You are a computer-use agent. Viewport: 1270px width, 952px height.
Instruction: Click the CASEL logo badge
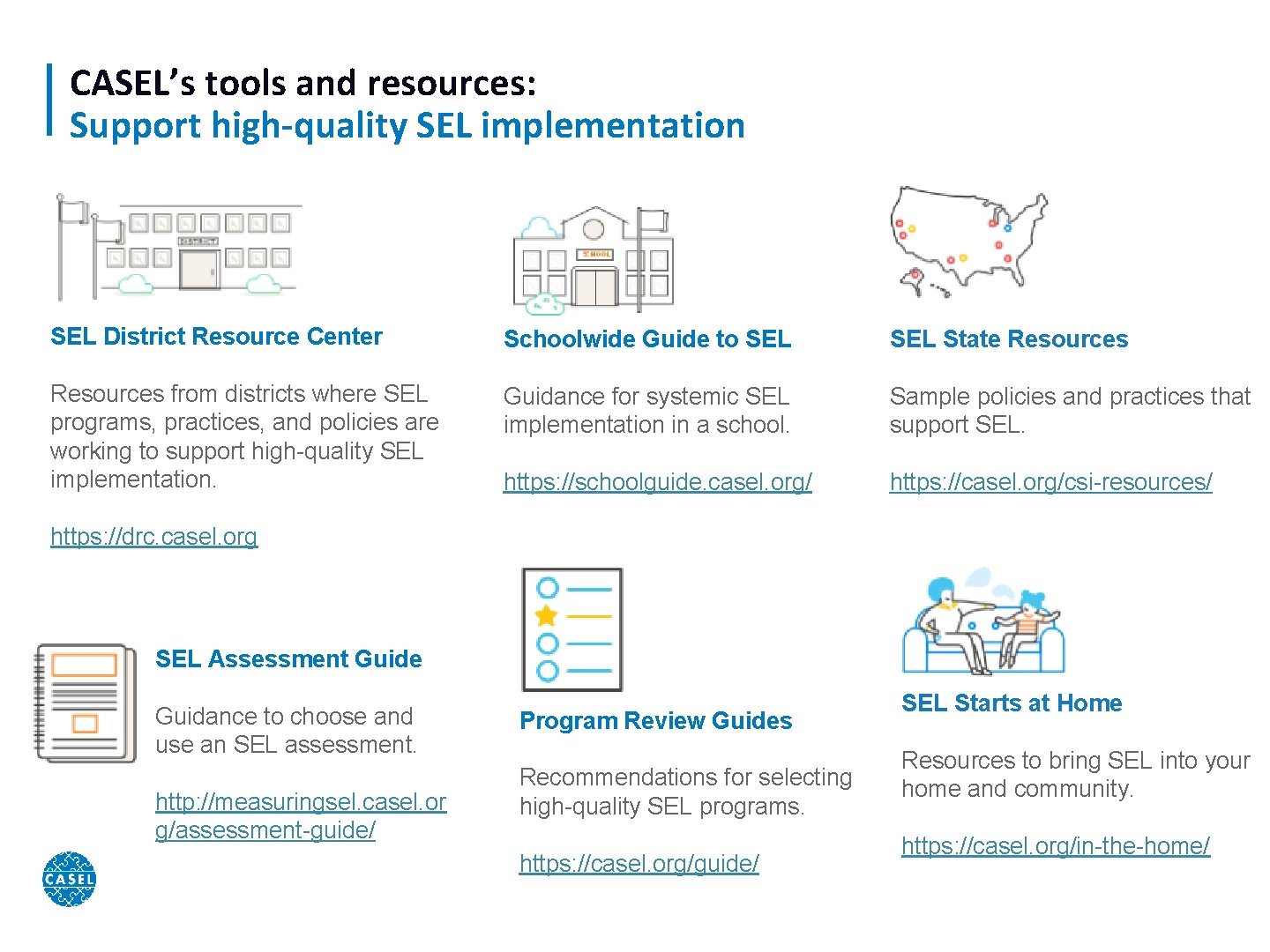[69, 879]
